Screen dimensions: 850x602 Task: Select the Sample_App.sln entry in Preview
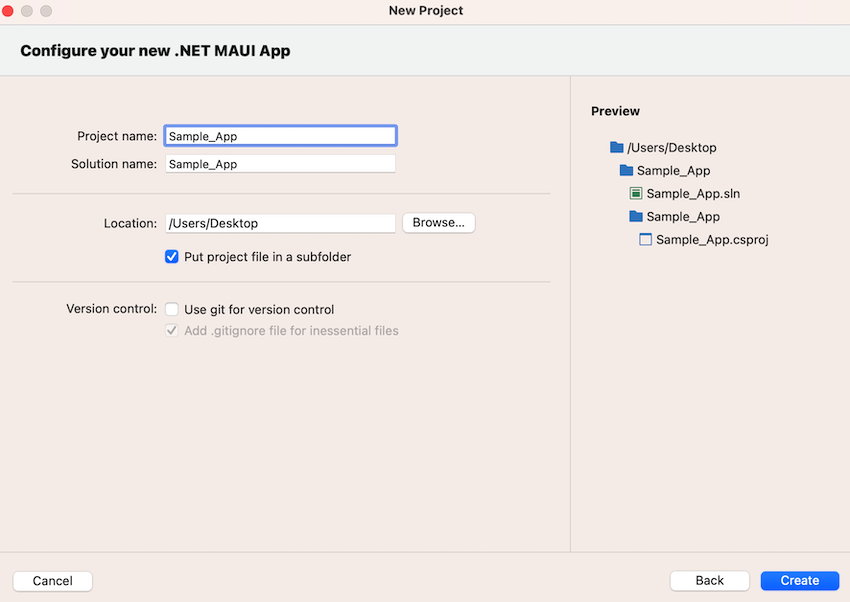693,193
